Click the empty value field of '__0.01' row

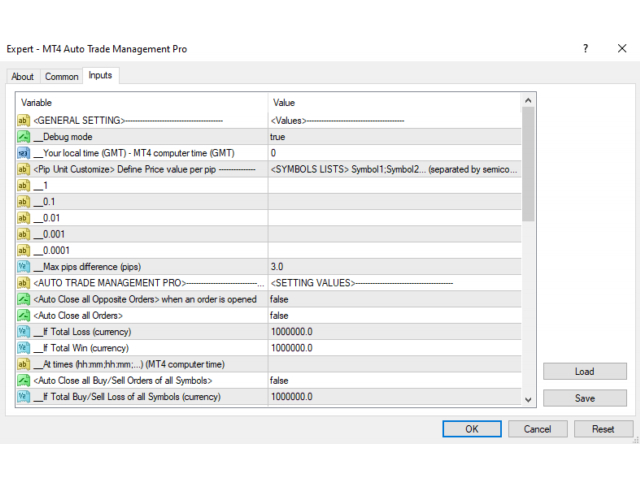point(395,218)
